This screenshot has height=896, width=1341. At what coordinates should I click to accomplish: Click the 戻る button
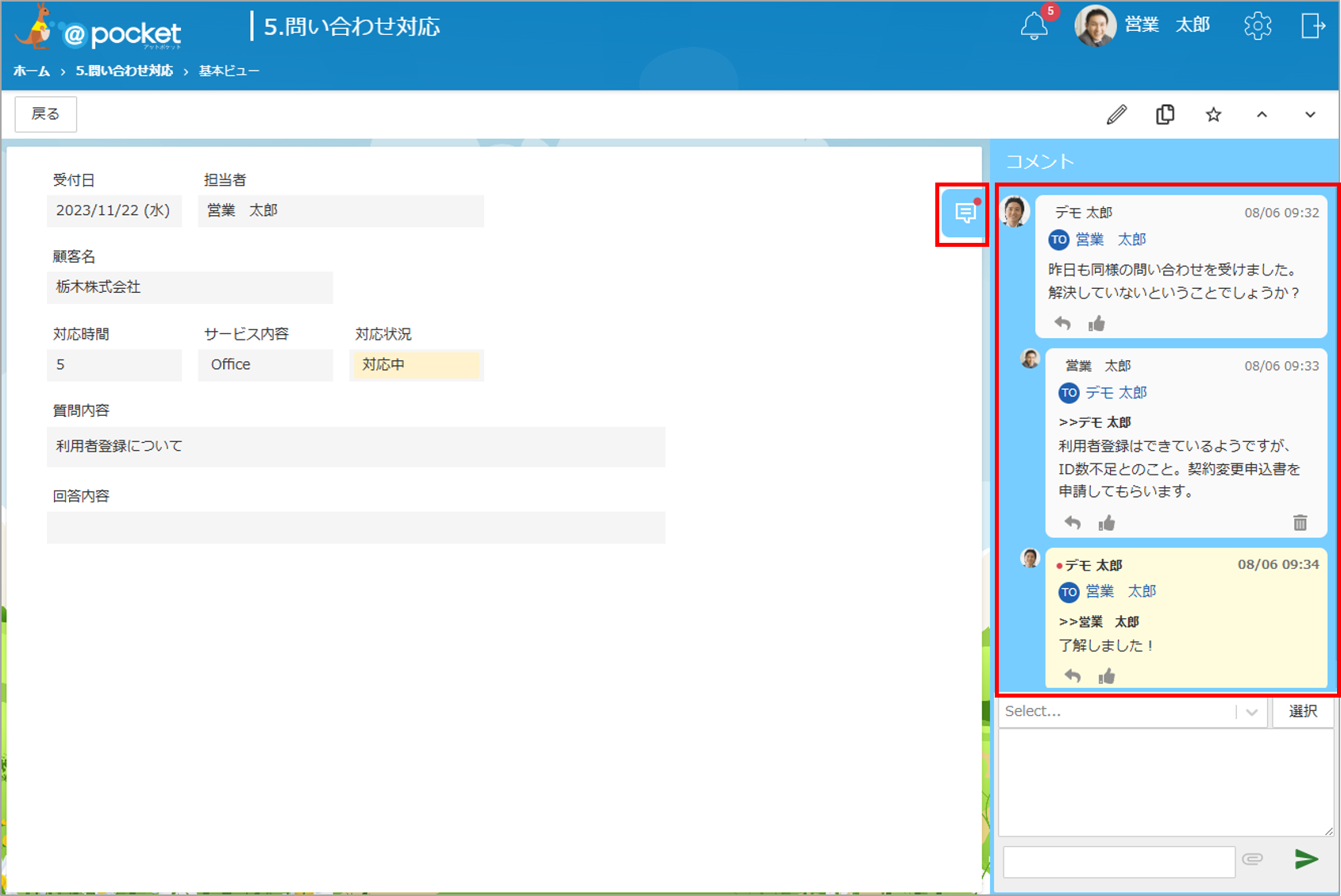coord(46,114)
